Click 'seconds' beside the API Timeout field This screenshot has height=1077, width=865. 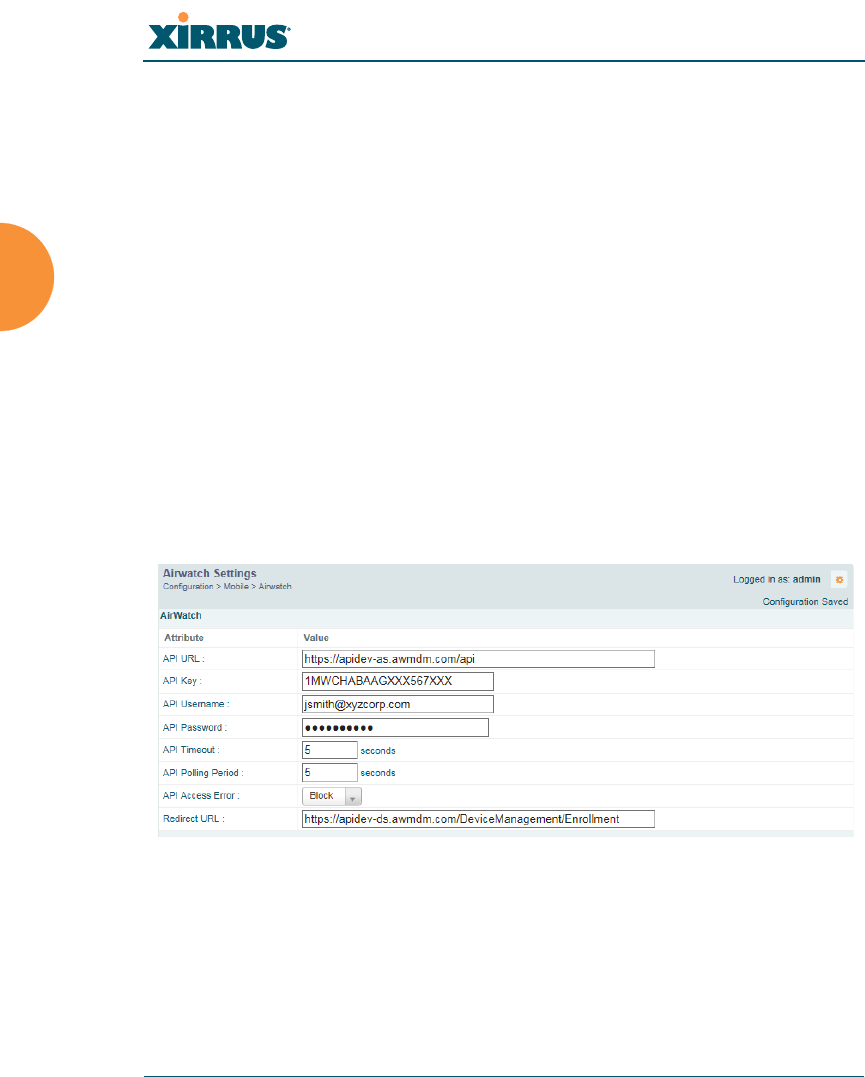378,751
